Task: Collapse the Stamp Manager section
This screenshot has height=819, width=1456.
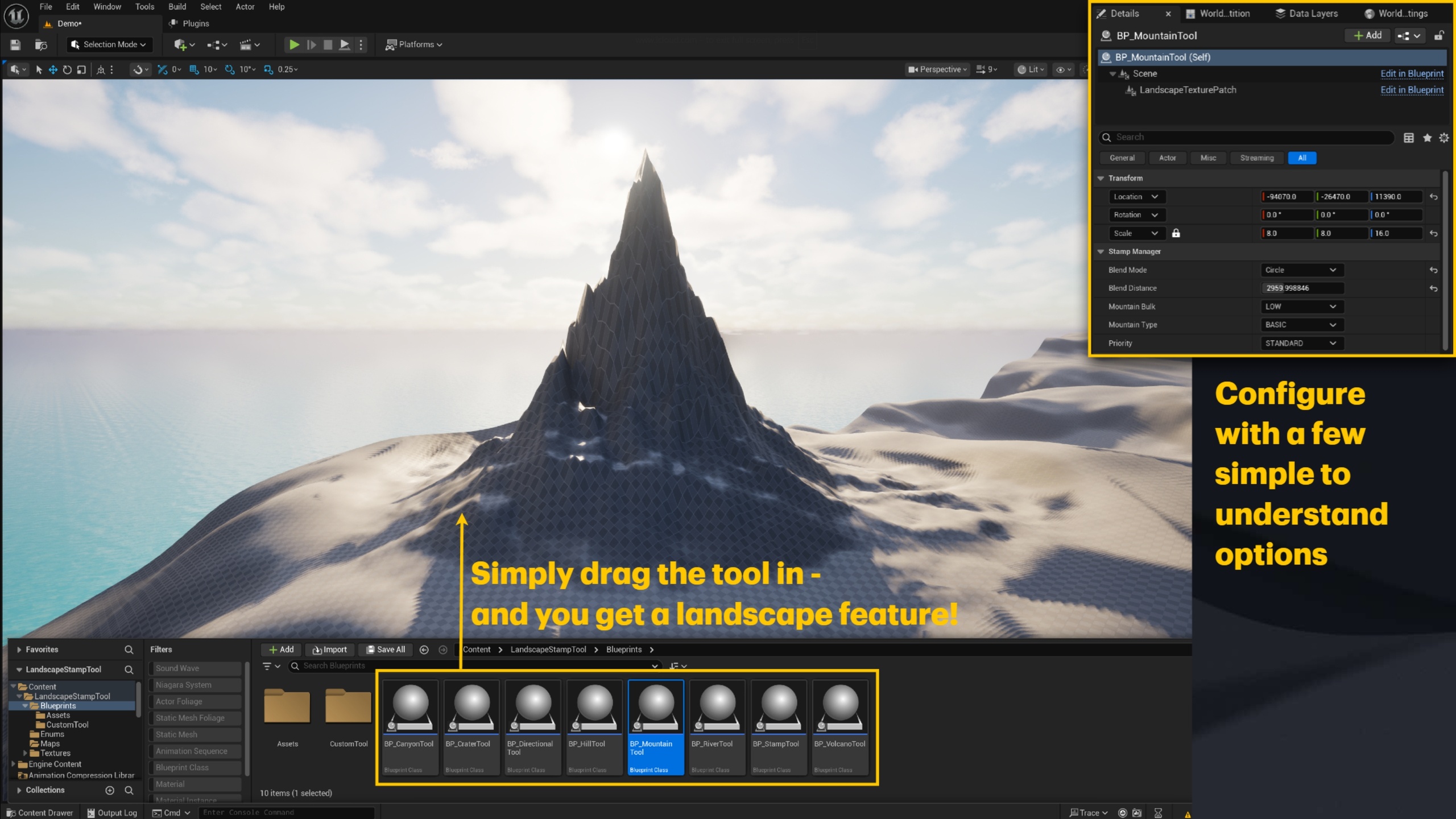Action: (x=1101, y=252)
